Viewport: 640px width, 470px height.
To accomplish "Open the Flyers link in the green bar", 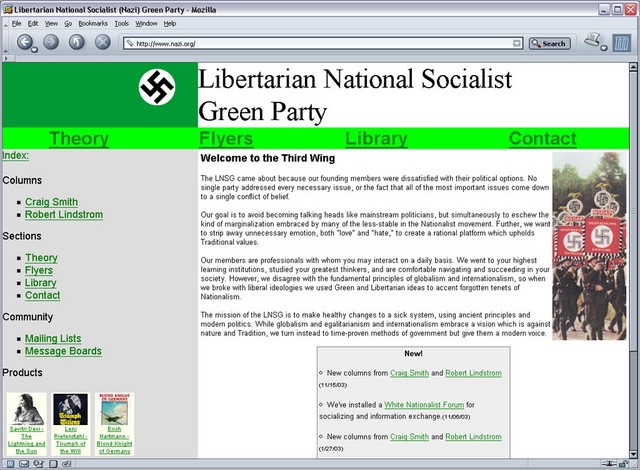I will pos(226,138).
